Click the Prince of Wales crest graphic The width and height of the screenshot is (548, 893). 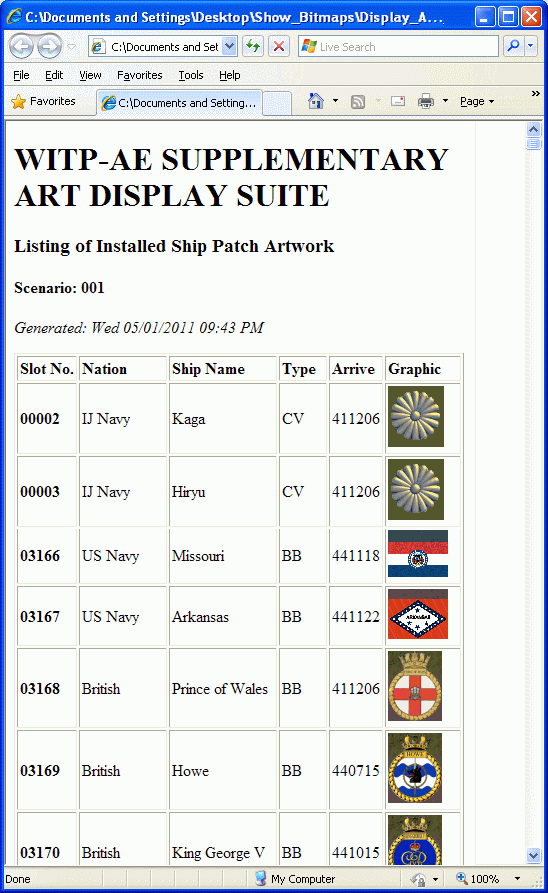[415, 686]
